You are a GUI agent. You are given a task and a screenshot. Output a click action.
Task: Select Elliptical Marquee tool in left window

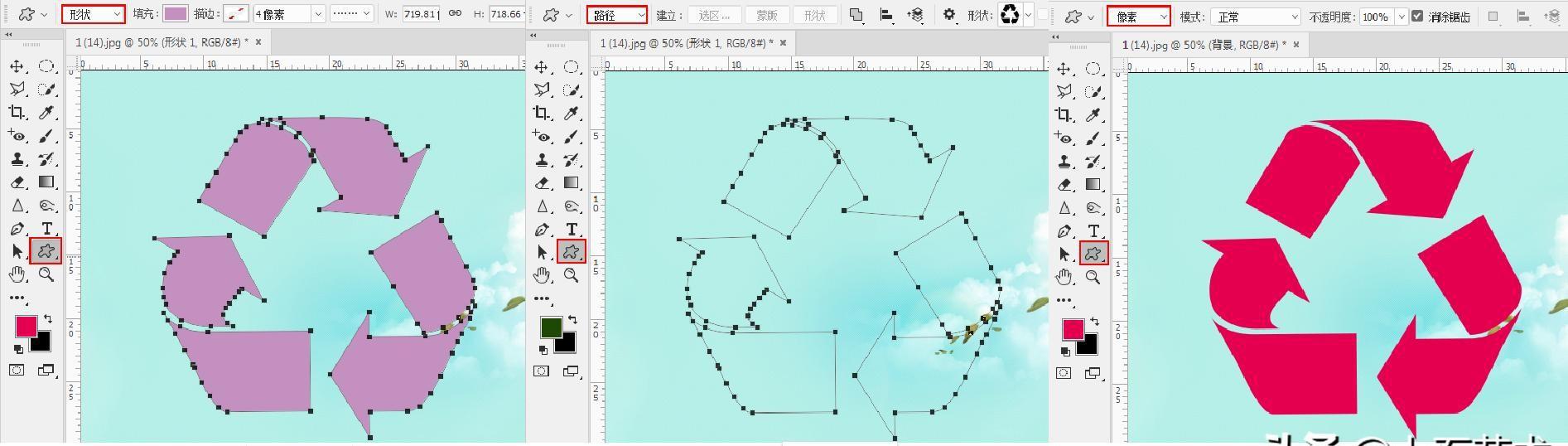[x=46, y=66]
